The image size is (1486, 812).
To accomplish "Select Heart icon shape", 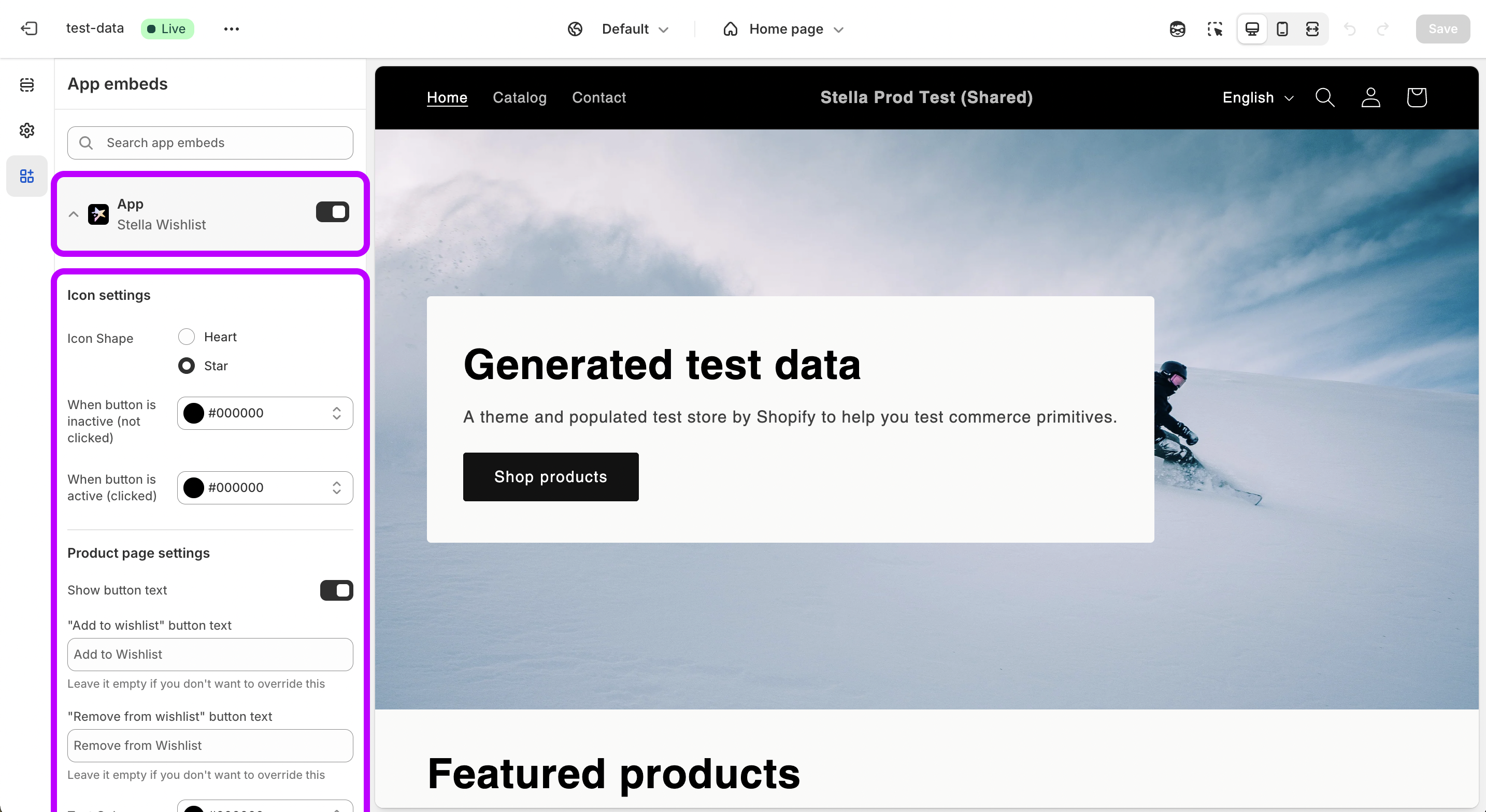I will click(x=187, y=337).
